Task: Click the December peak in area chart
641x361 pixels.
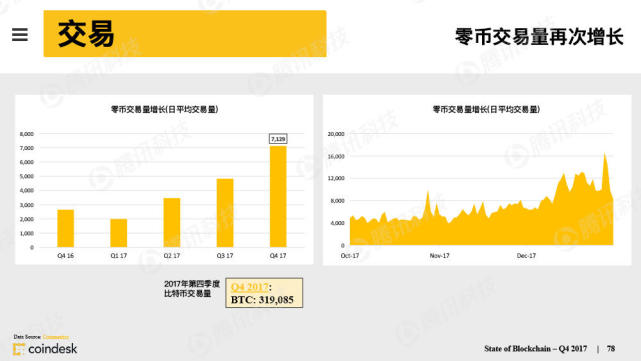Action: 605,155
